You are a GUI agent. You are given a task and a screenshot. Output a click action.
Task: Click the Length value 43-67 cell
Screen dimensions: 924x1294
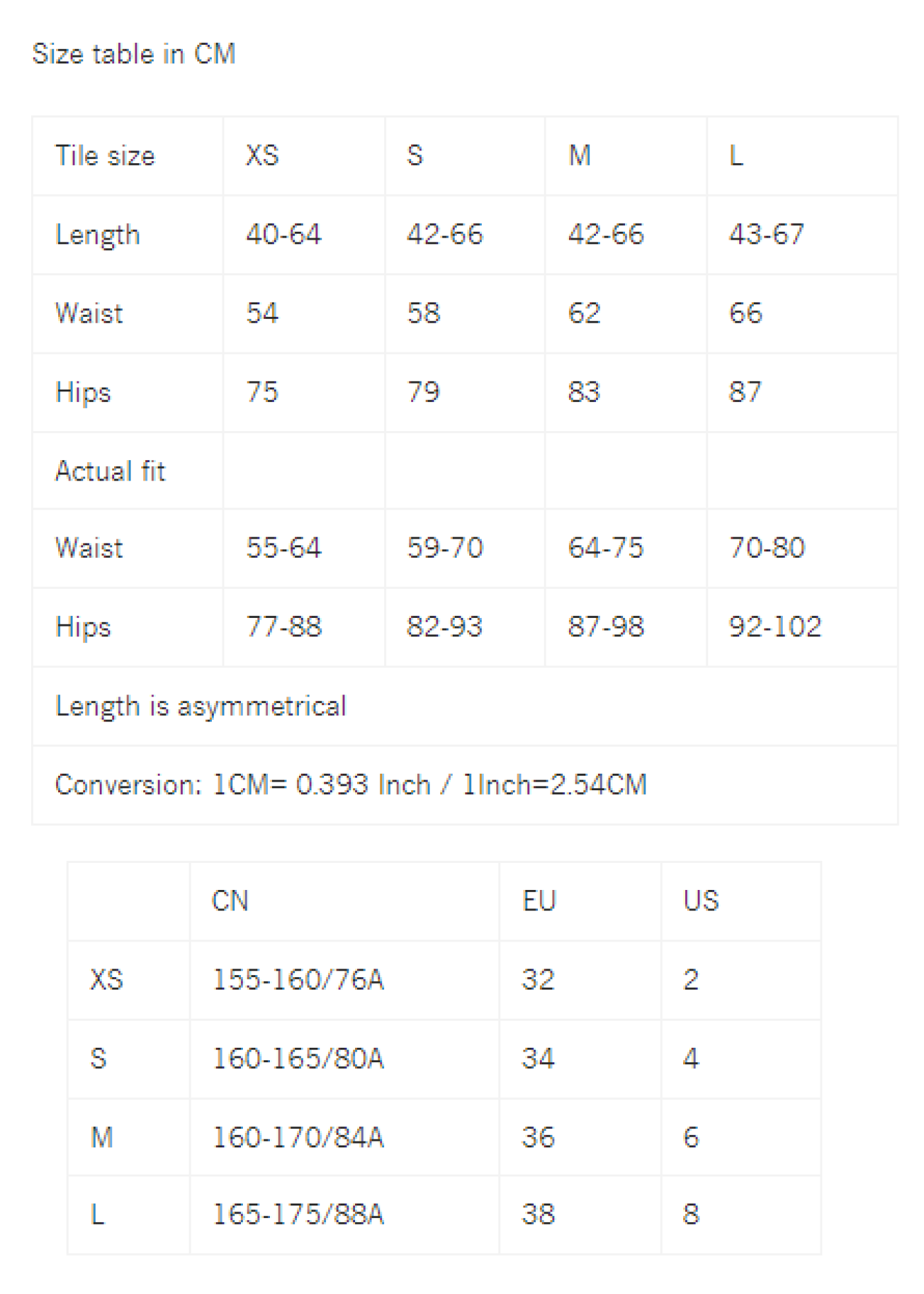click(802, 235)
